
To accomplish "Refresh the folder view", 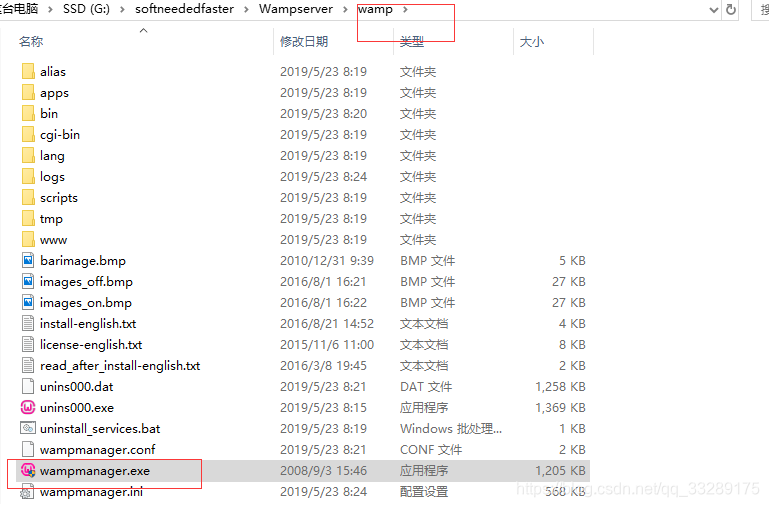I will point(731,9).
